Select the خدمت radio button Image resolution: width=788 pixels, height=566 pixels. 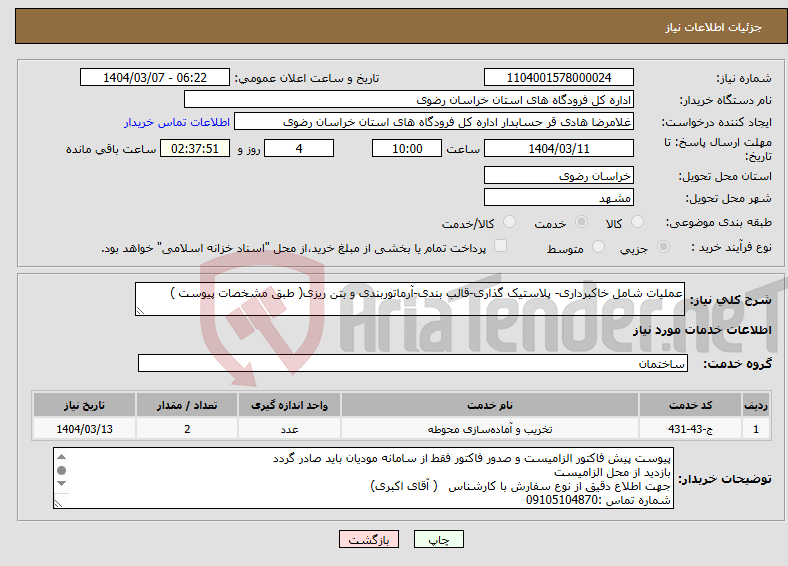tap(581, 222)
